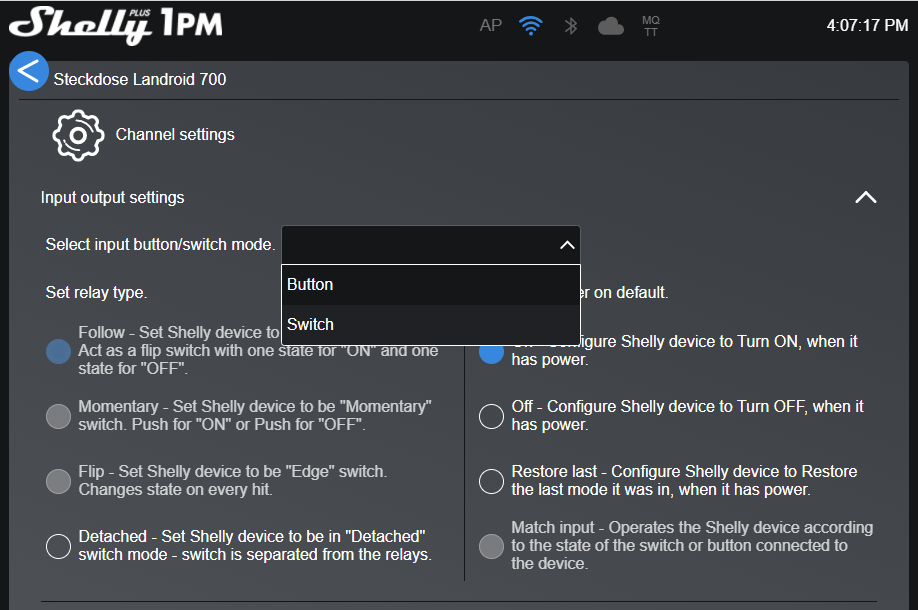Choose the Flip edge switch mode

(x=59, y=481)
